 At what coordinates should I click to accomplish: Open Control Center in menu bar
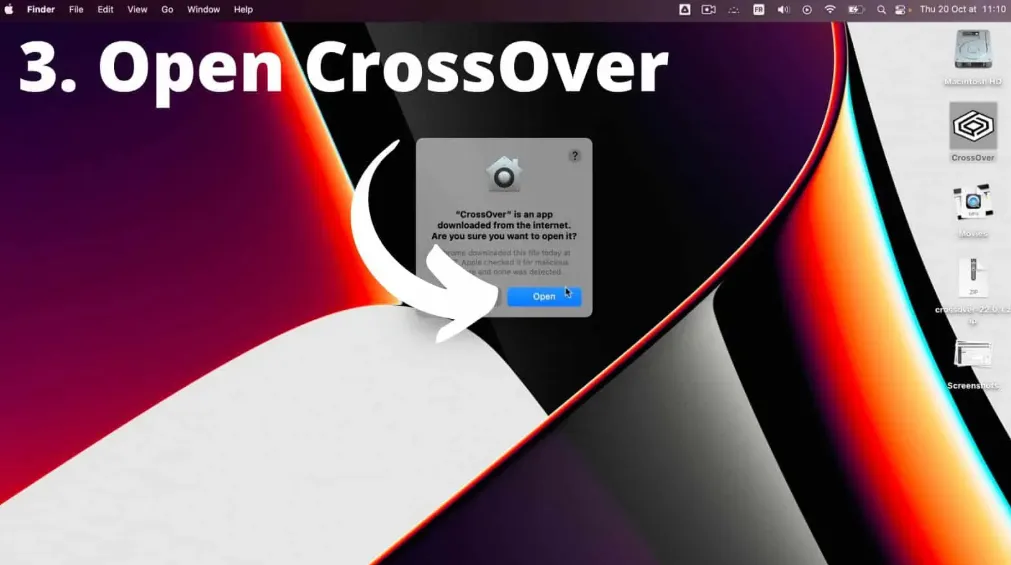pyautogui.click(x=901, y=10)
